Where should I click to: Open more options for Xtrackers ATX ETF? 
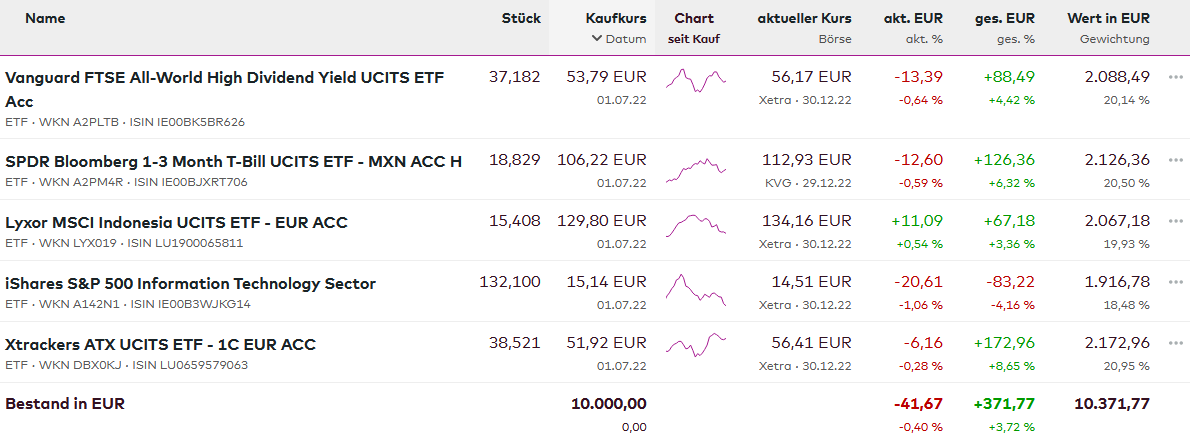pyautogui.click(x=1175, y=343)
